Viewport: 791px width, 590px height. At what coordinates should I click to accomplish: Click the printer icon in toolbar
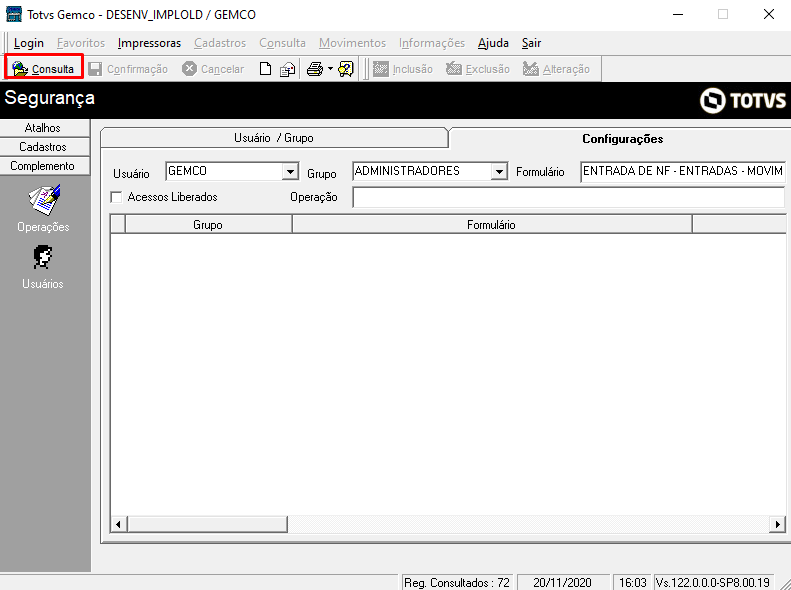point(315,69)
